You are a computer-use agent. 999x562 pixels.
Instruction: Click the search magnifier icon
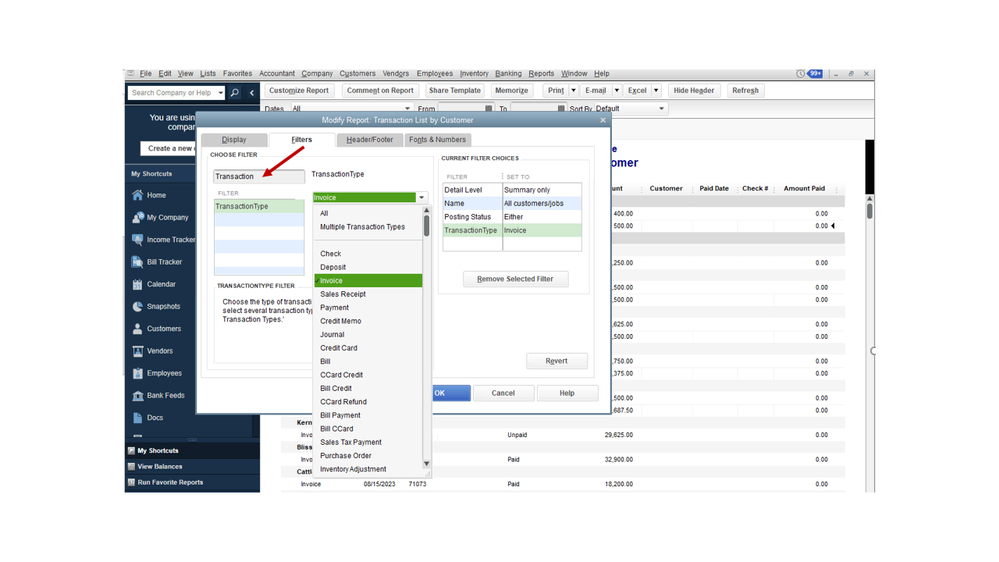[x=234, y=92]
